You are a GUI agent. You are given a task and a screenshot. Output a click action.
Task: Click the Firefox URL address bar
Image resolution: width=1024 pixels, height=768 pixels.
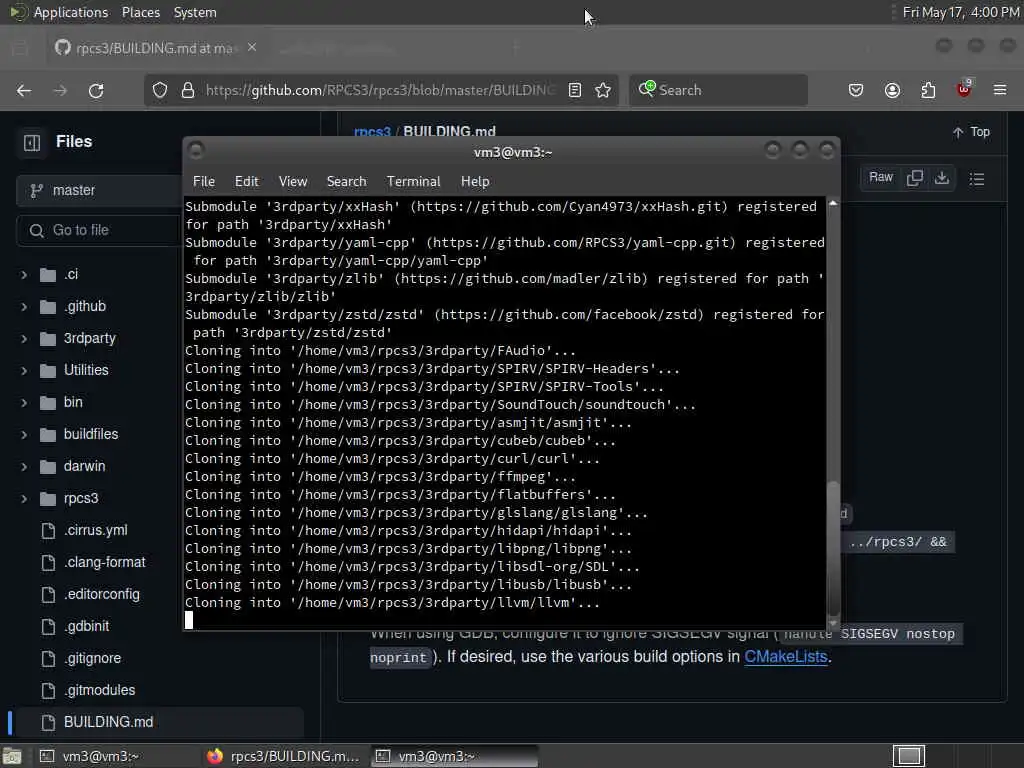click(x=379, y=90)
